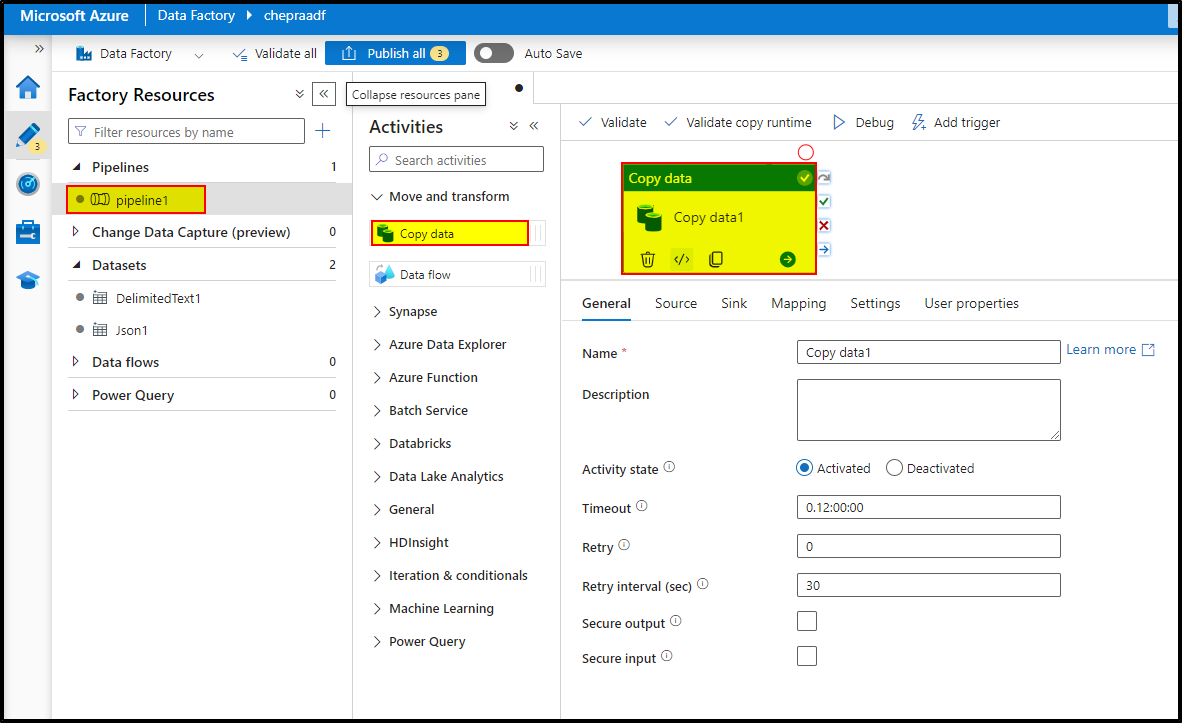The width and height of the screenshot is (1182, 723).
Task: Open the Monitor gauge icon
Action: (x=28, y=184)
